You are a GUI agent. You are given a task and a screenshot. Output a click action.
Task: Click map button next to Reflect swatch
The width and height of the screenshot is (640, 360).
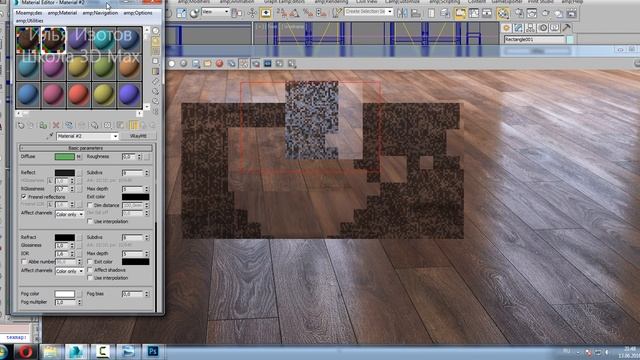pyautogui.click(x=79, y=173)
